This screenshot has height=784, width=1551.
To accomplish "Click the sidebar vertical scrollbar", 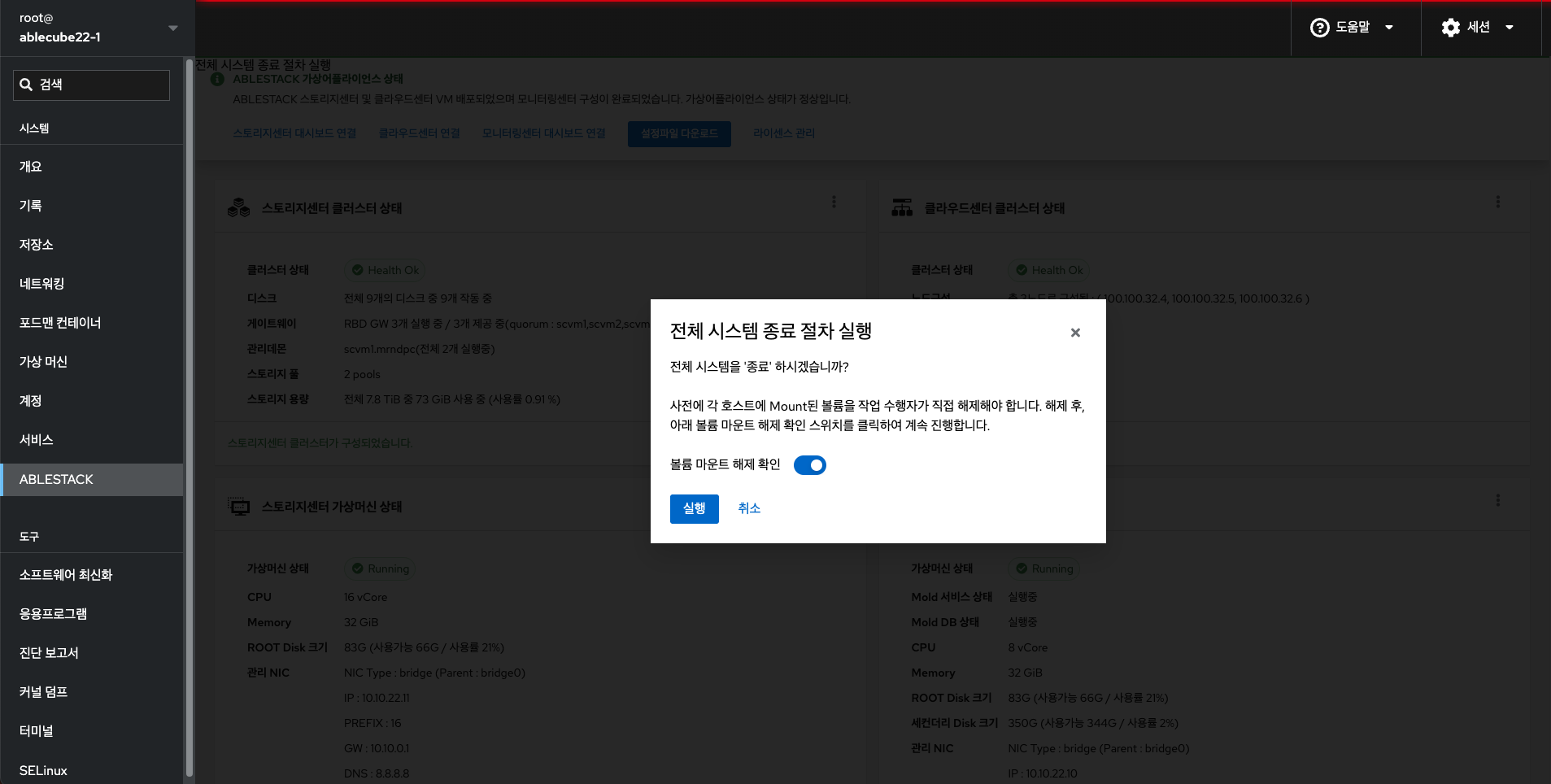I will 190,407.
